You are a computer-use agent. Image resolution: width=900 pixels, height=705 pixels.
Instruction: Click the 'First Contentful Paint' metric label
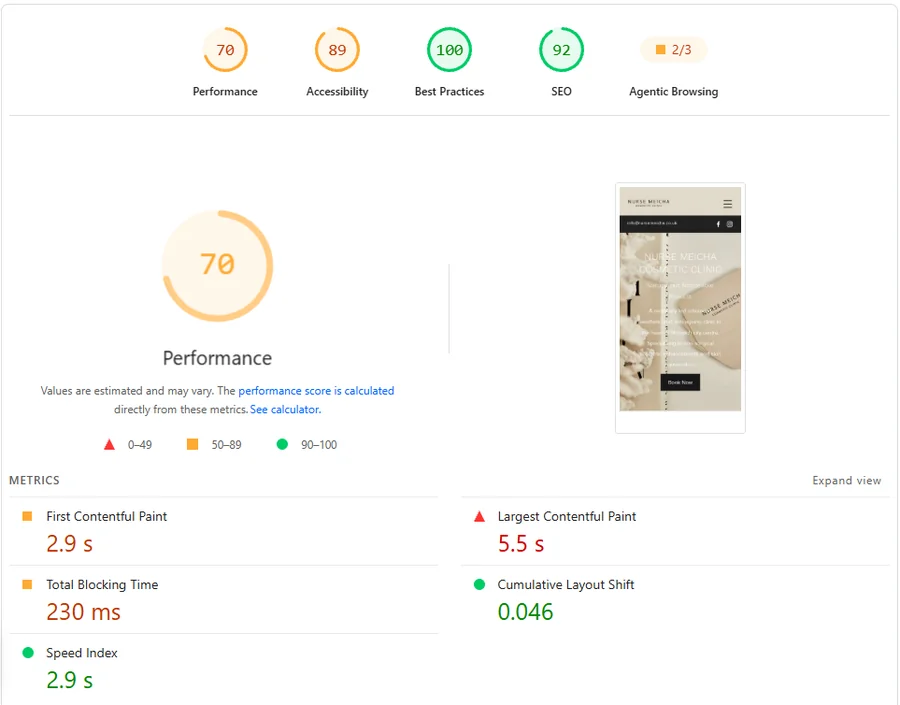[x=107, y=516]
